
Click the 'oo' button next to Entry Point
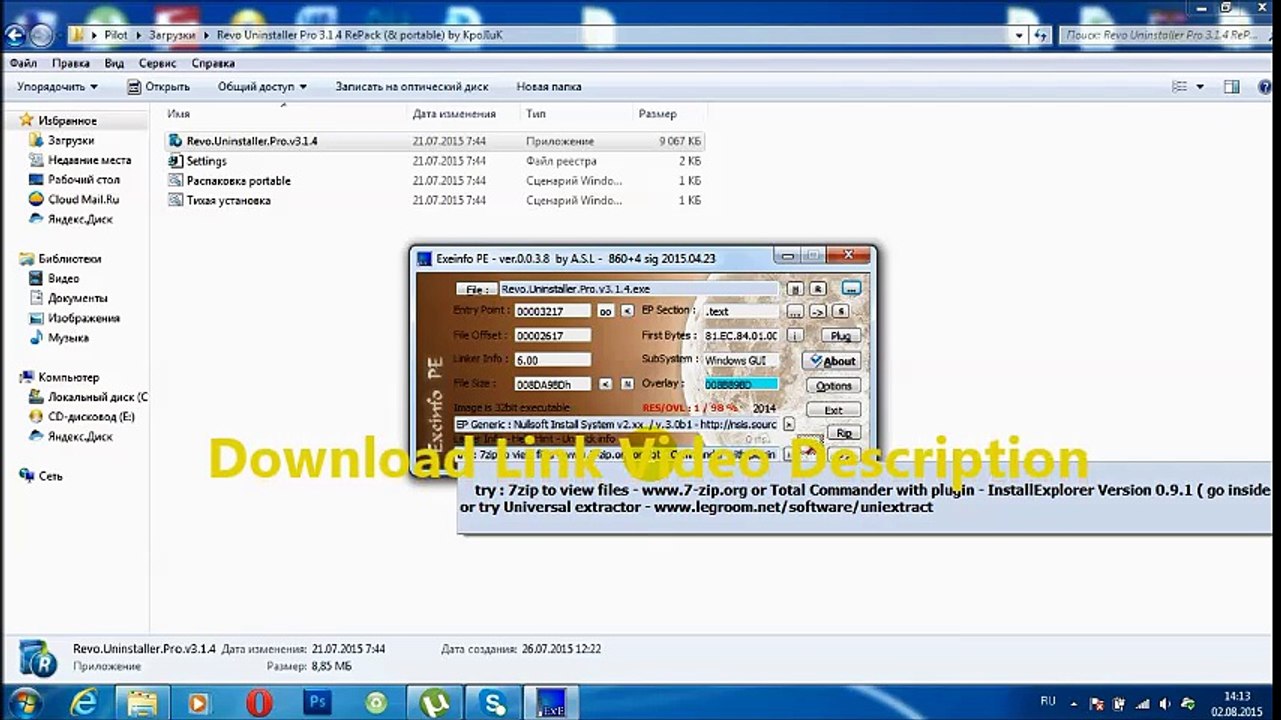[605, 311]
